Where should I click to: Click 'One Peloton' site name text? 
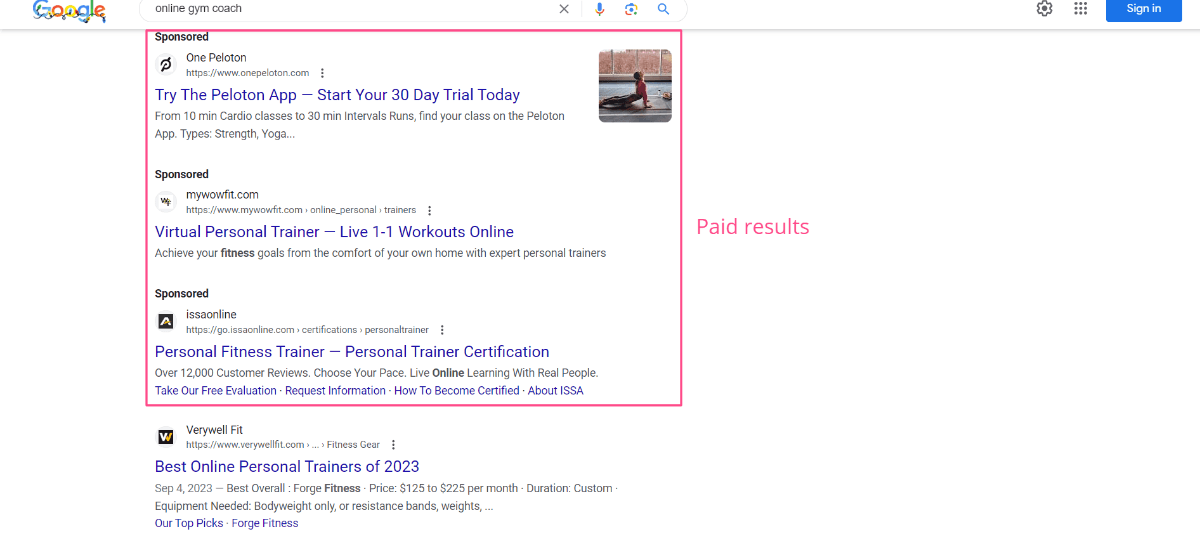216,58
